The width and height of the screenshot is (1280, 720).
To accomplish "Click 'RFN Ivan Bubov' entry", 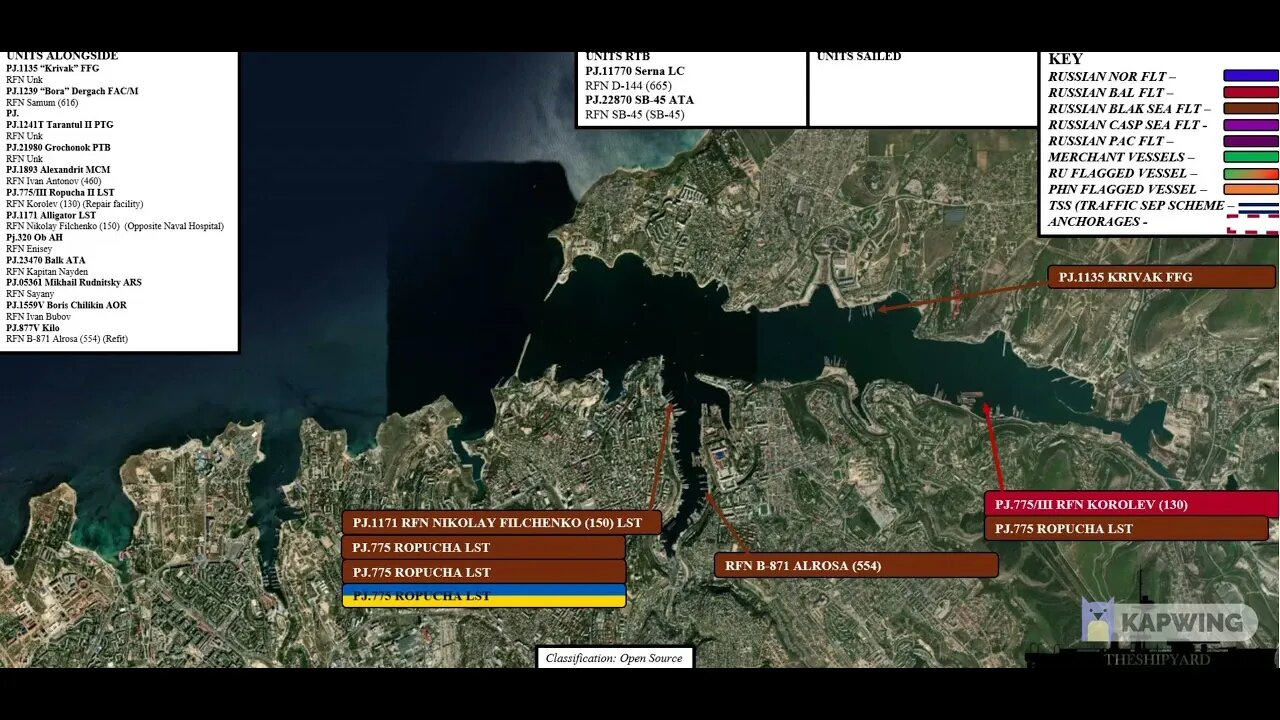I will 38,316.
